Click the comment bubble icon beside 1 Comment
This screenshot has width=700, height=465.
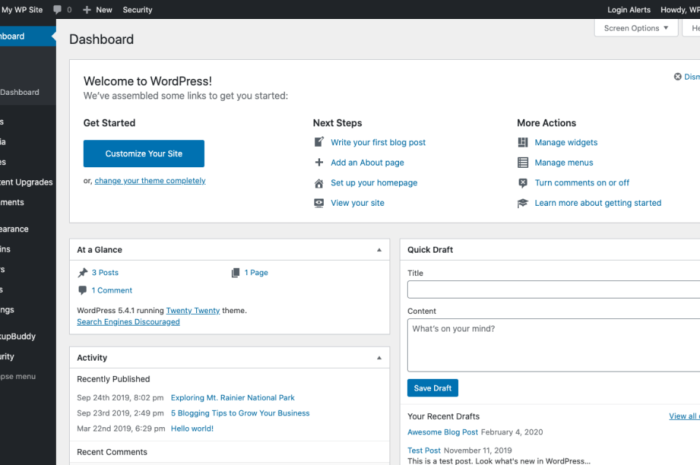pos(83,290)
